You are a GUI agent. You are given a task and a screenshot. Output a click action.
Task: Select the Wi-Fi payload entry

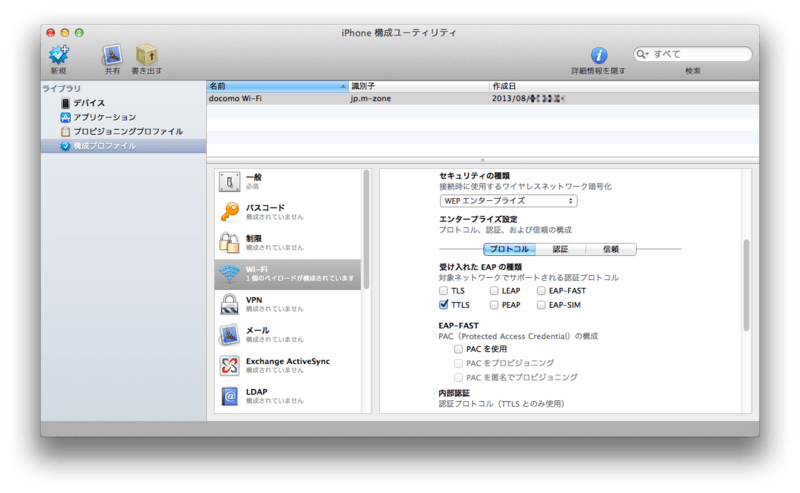[288, 274]
